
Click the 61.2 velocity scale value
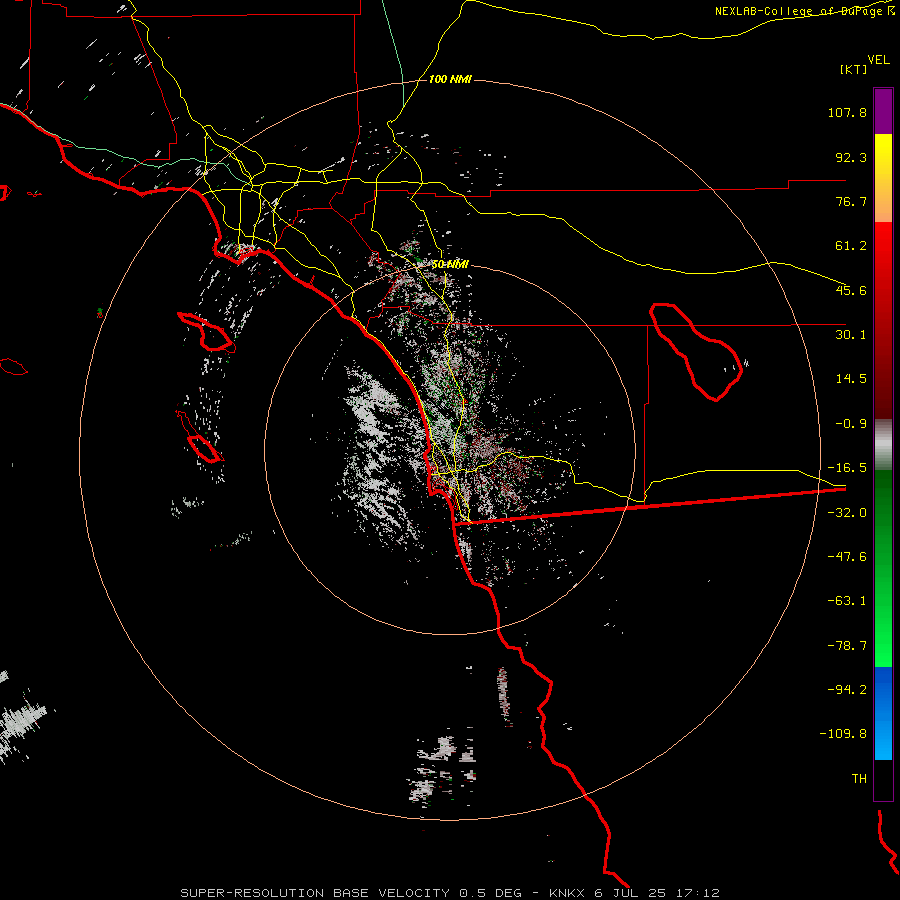click(x=851, y=246)
